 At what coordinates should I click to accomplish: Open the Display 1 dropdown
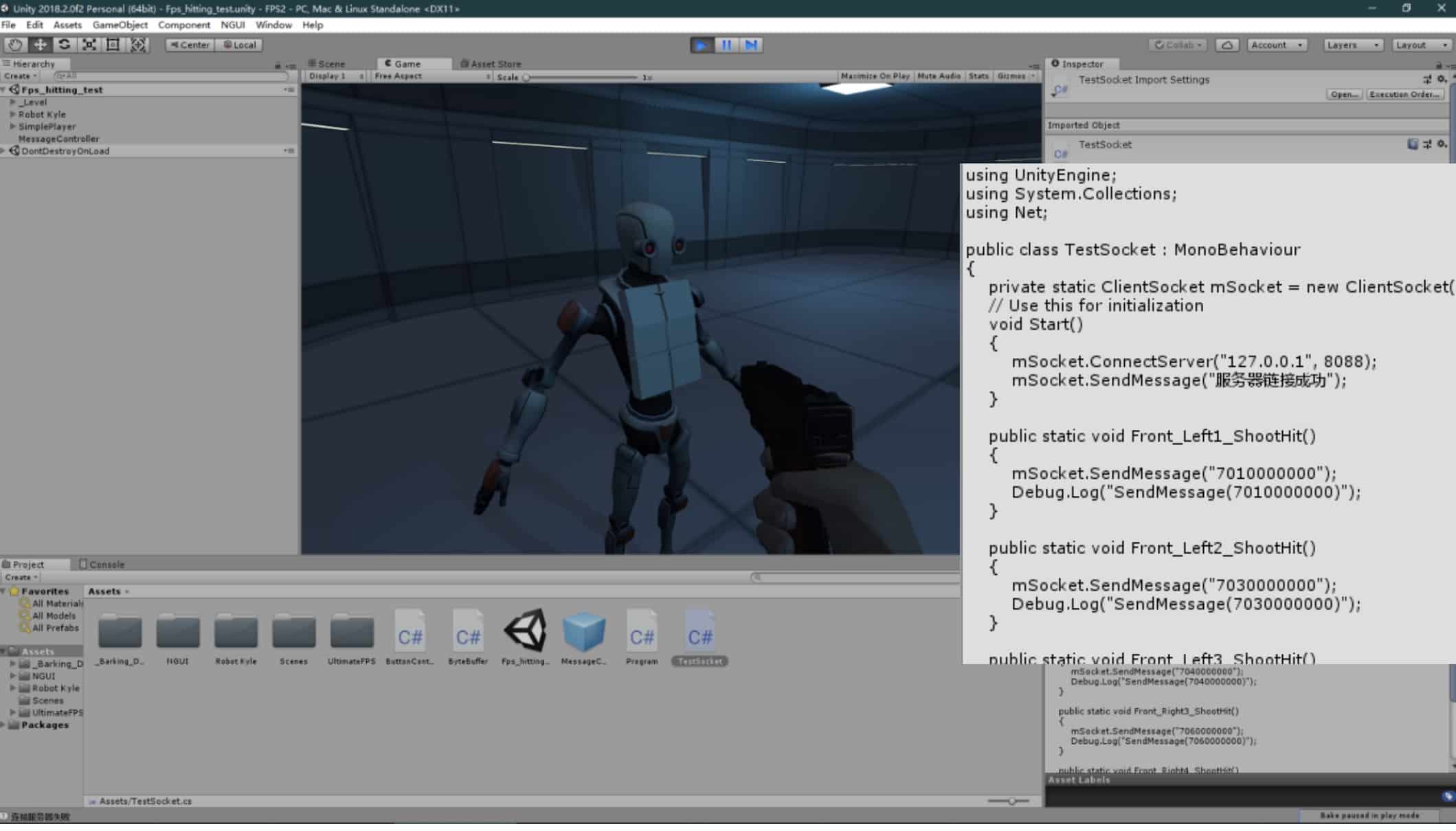(336, 76)
